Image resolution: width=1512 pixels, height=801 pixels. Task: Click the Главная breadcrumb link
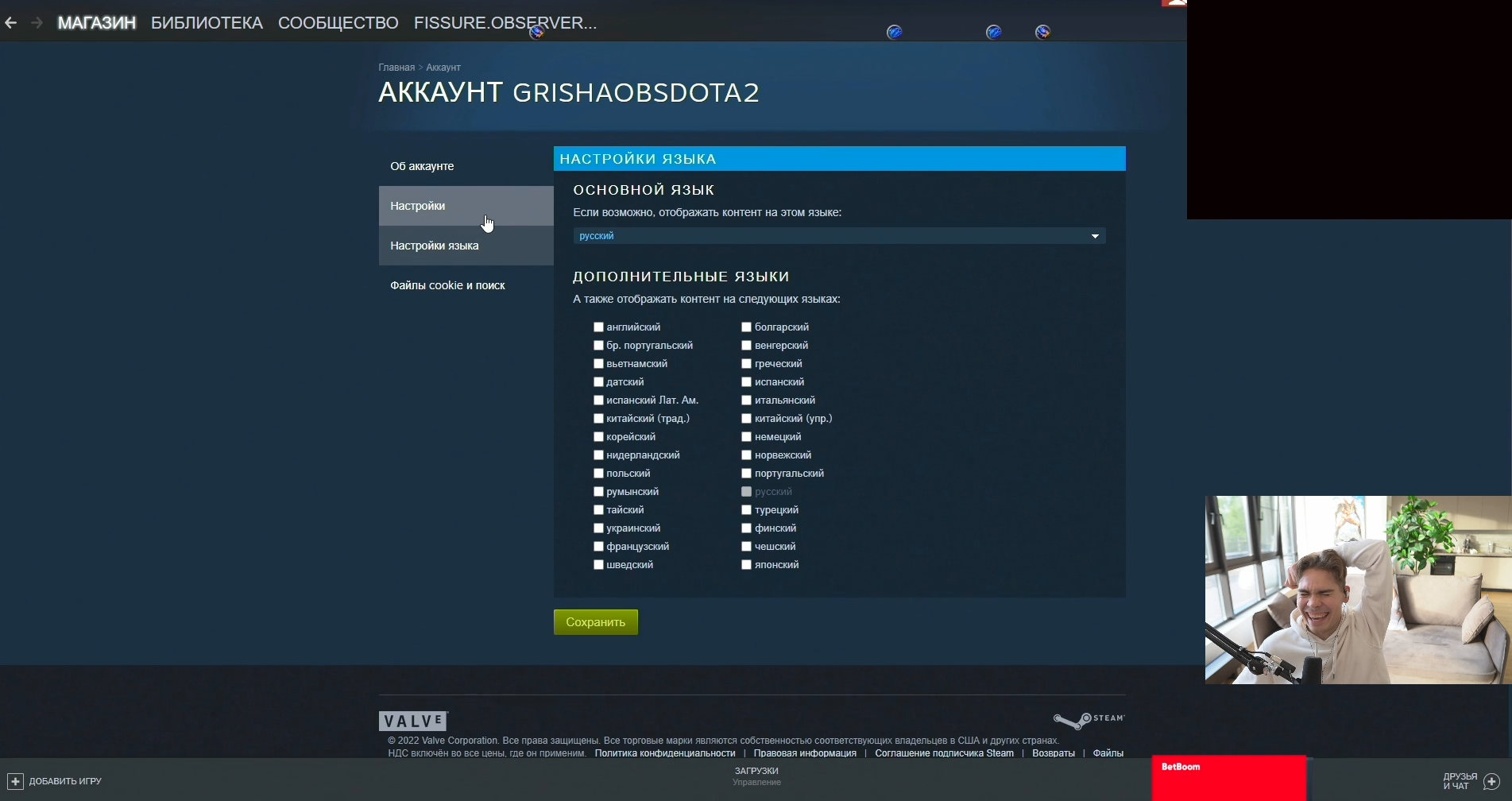pyautogui.click(x=396, y=68)
